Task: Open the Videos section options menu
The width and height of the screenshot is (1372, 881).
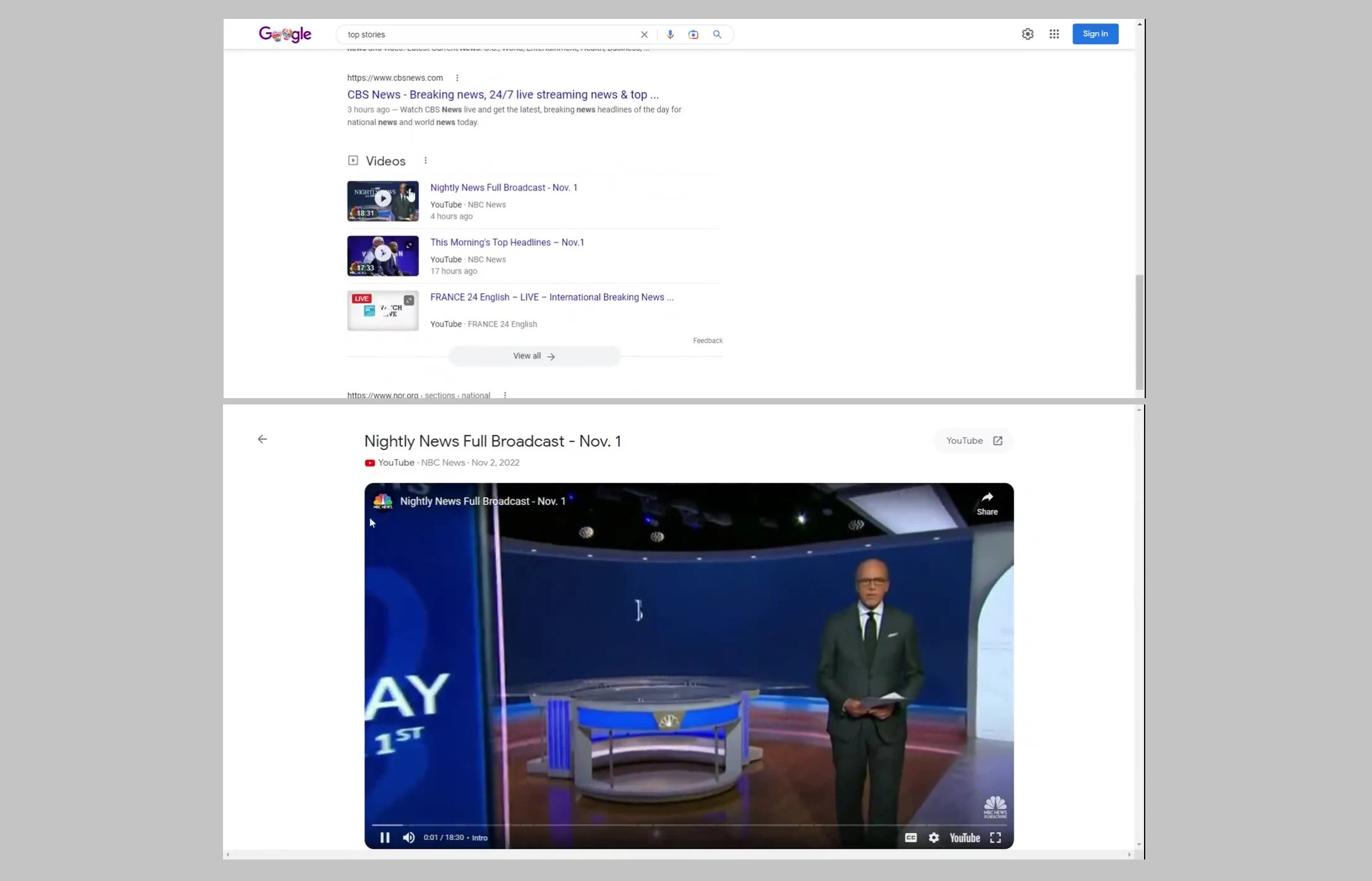Action: point(426,161)
